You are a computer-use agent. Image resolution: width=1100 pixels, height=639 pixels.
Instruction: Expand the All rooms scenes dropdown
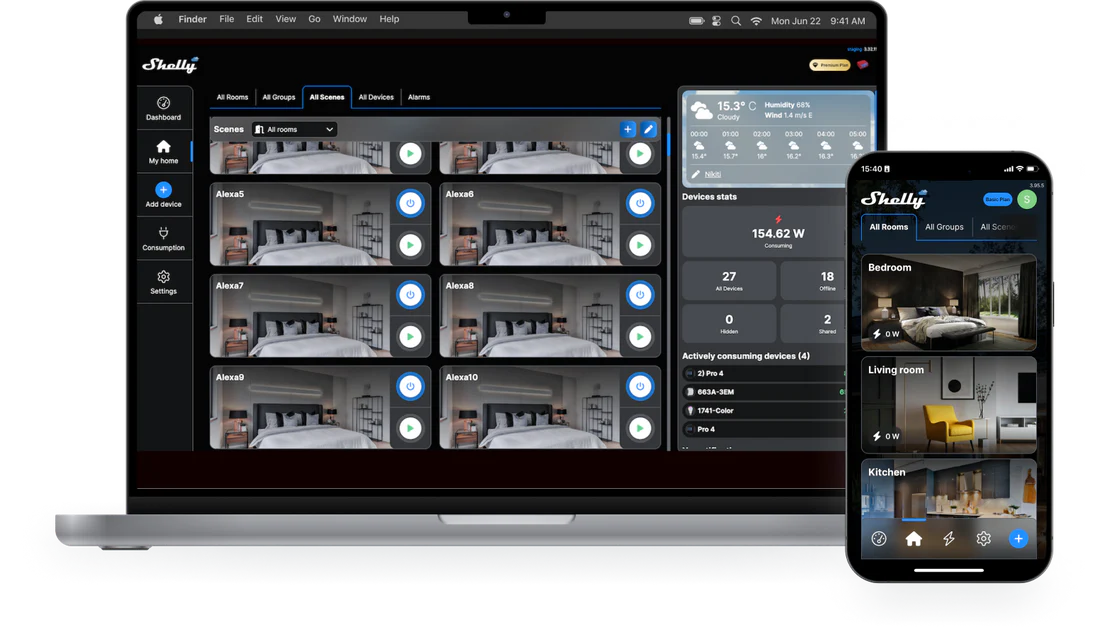295,129
